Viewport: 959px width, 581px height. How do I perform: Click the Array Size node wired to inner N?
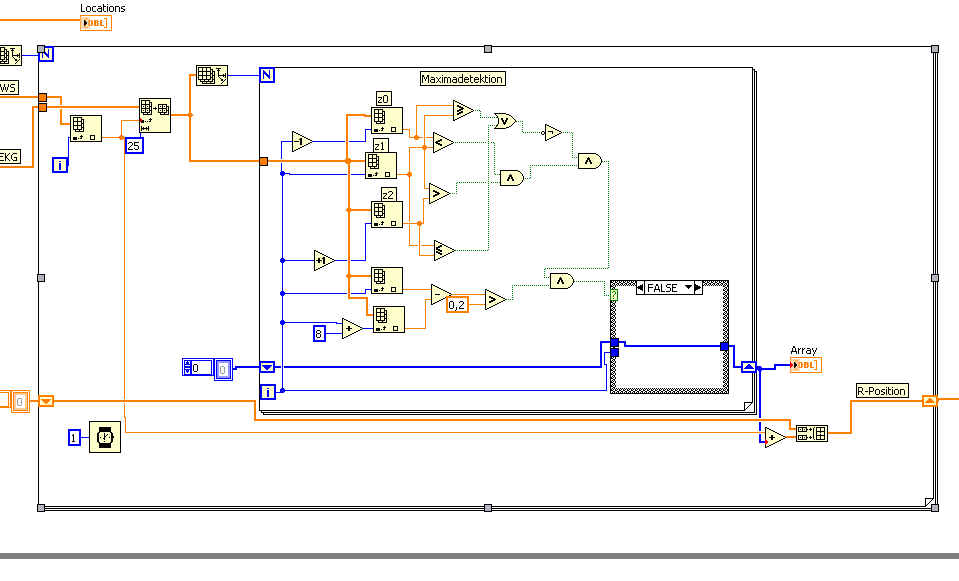point(212,75)
